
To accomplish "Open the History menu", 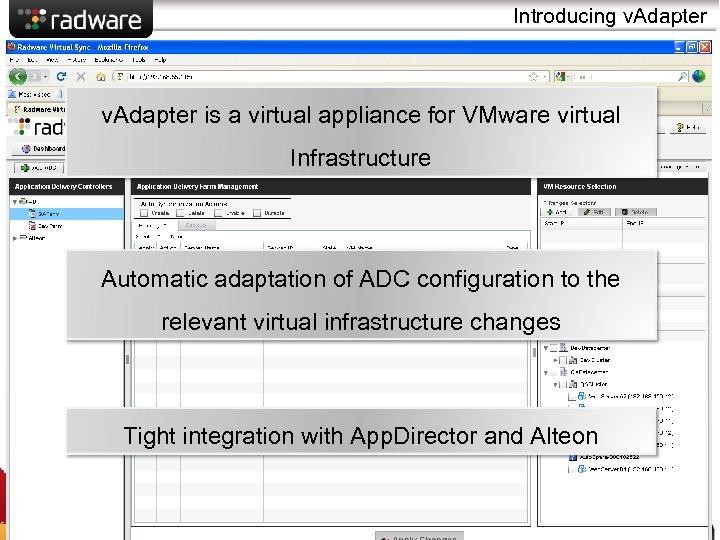I will click(76, 60).
